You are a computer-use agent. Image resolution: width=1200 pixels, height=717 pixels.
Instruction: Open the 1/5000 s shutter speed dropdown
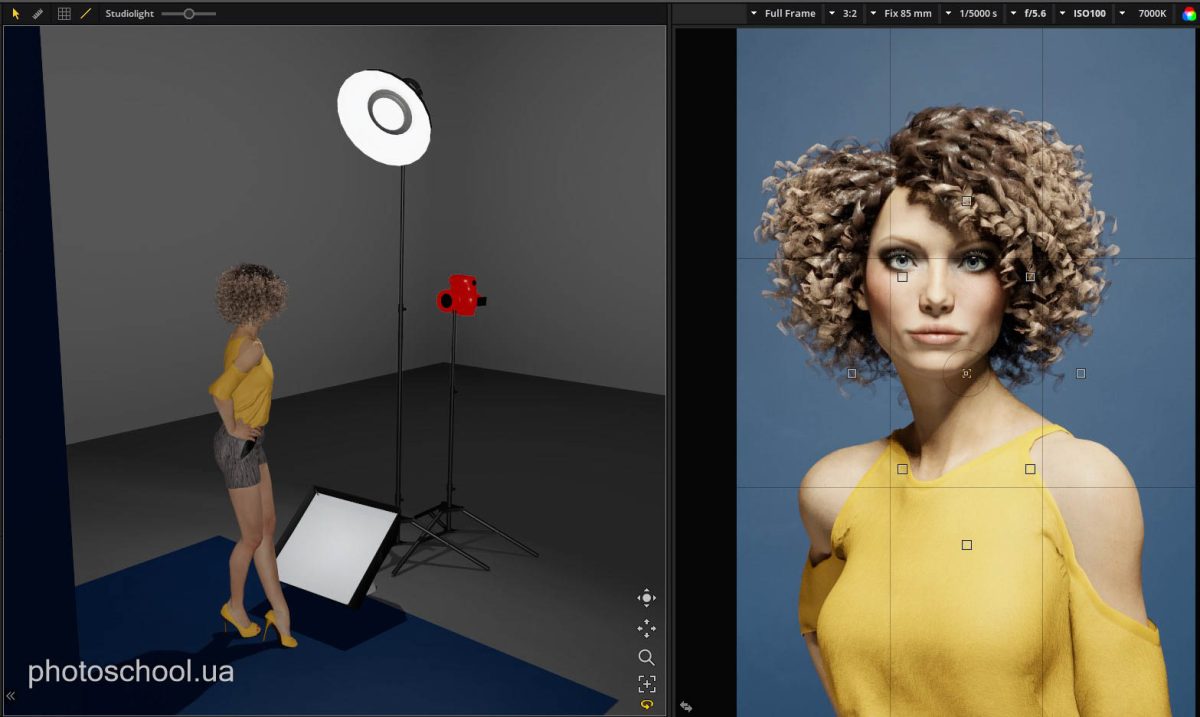point(971,14)
